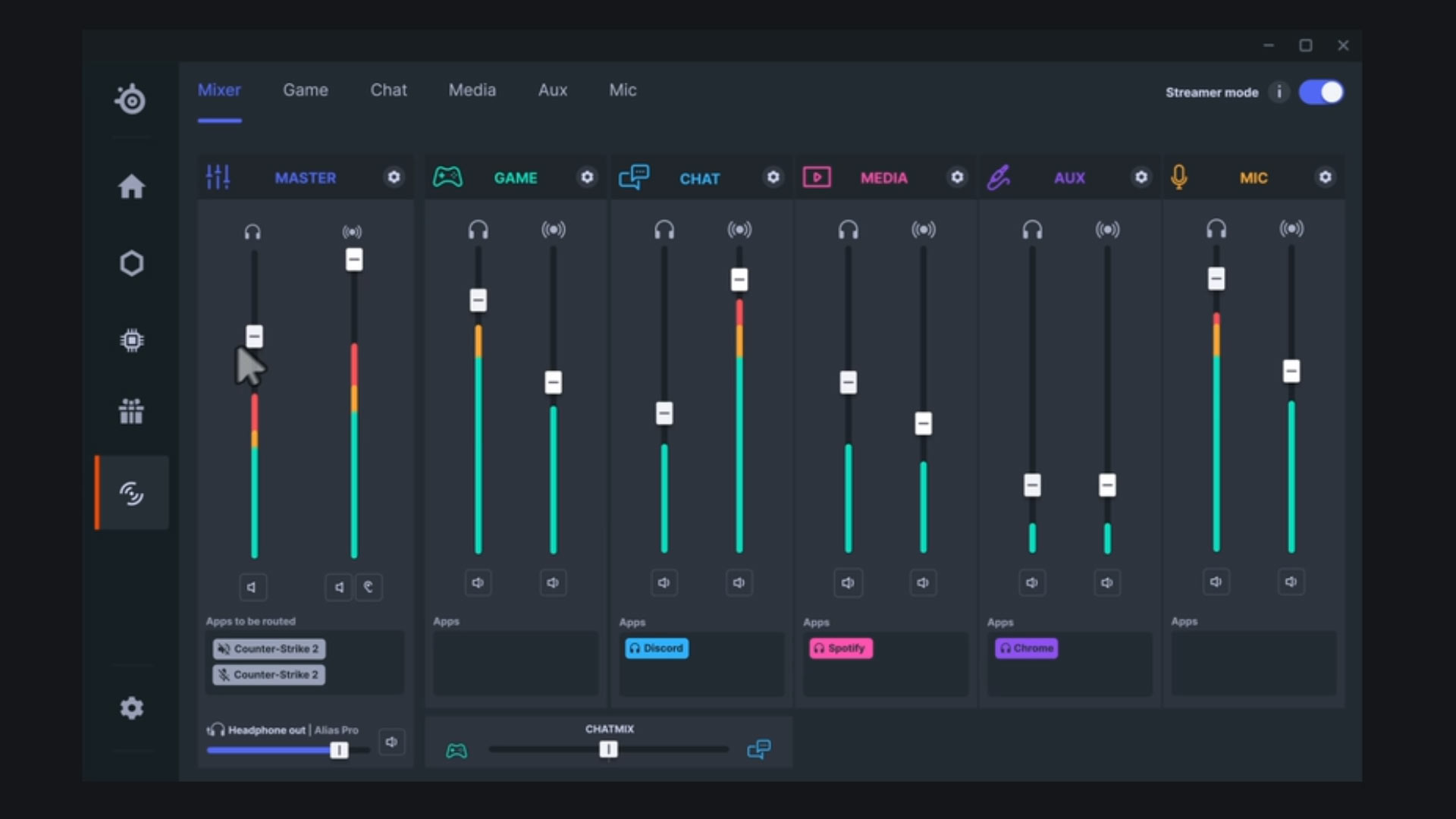The image size is (1456, 819).
Task: Click the ChatMix slider handle
Action: pos(608,749)
